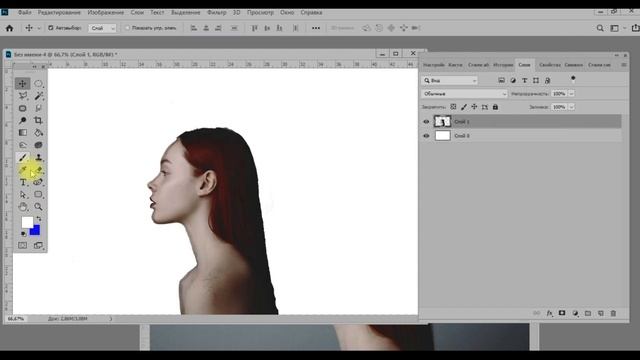This screenshot has width=640, height=360.
Task: Toggle the Автовыбор checkbox
Action: coord(51,28)
